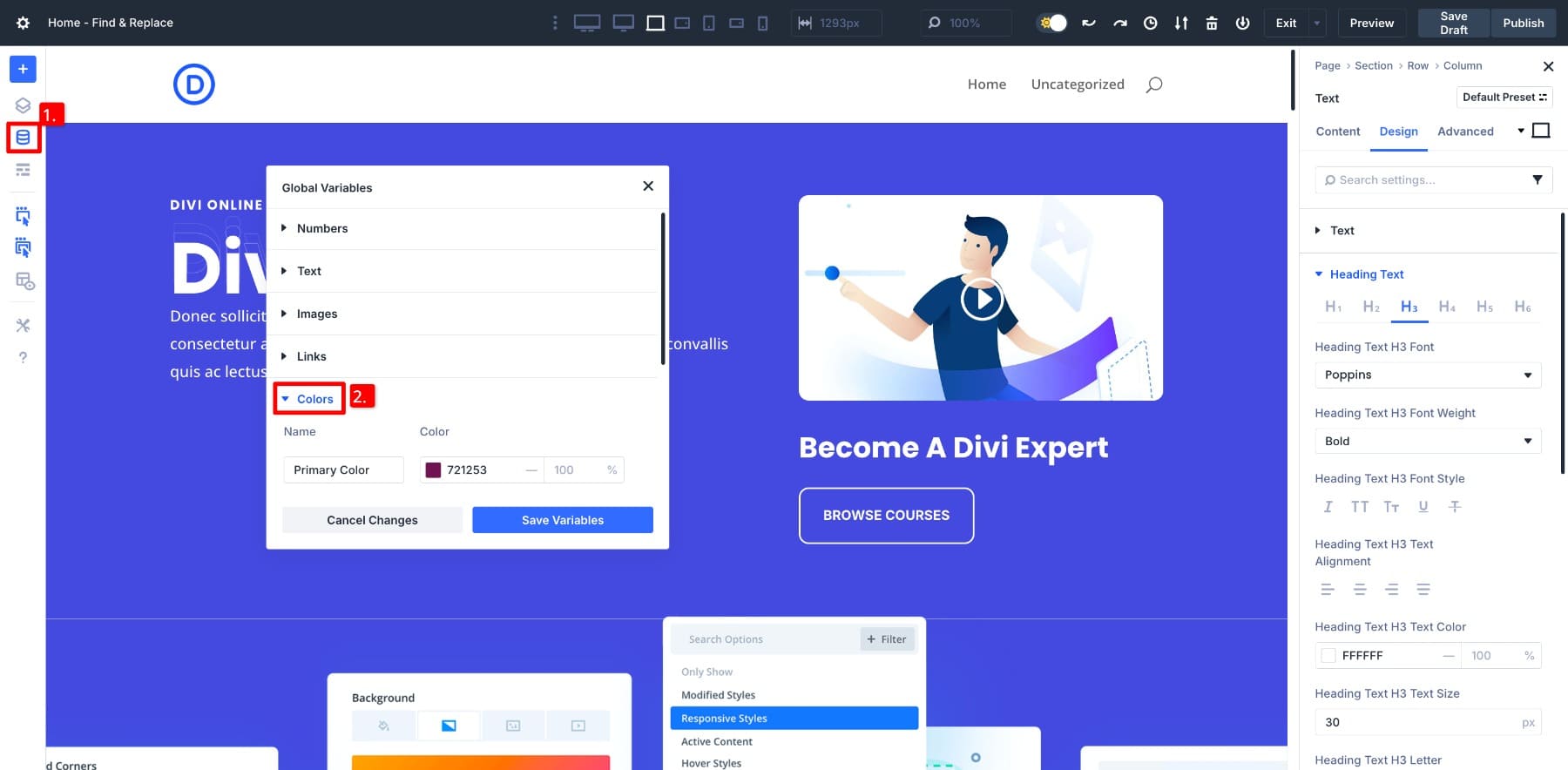Click the trash icon to clear layout
This screenshot has width=1568, height=770.
pos(1212,23)
